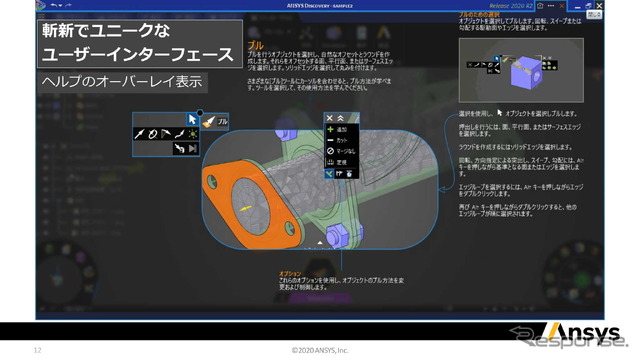Click the ANSYS Discovery application logo
The image size is (640, 360).
(x=40, y=5)
